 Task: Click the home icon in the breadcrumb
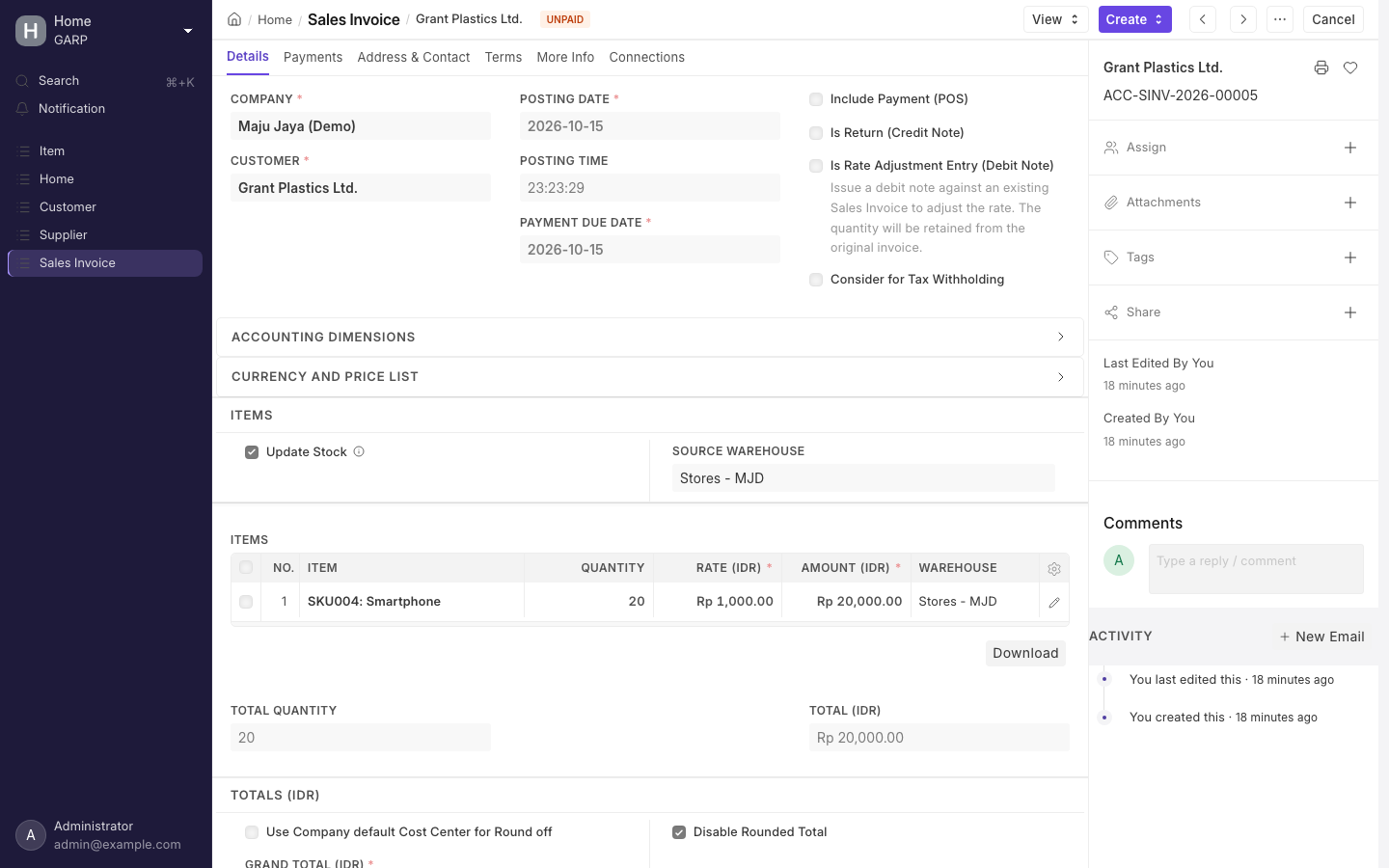point(234,19)
